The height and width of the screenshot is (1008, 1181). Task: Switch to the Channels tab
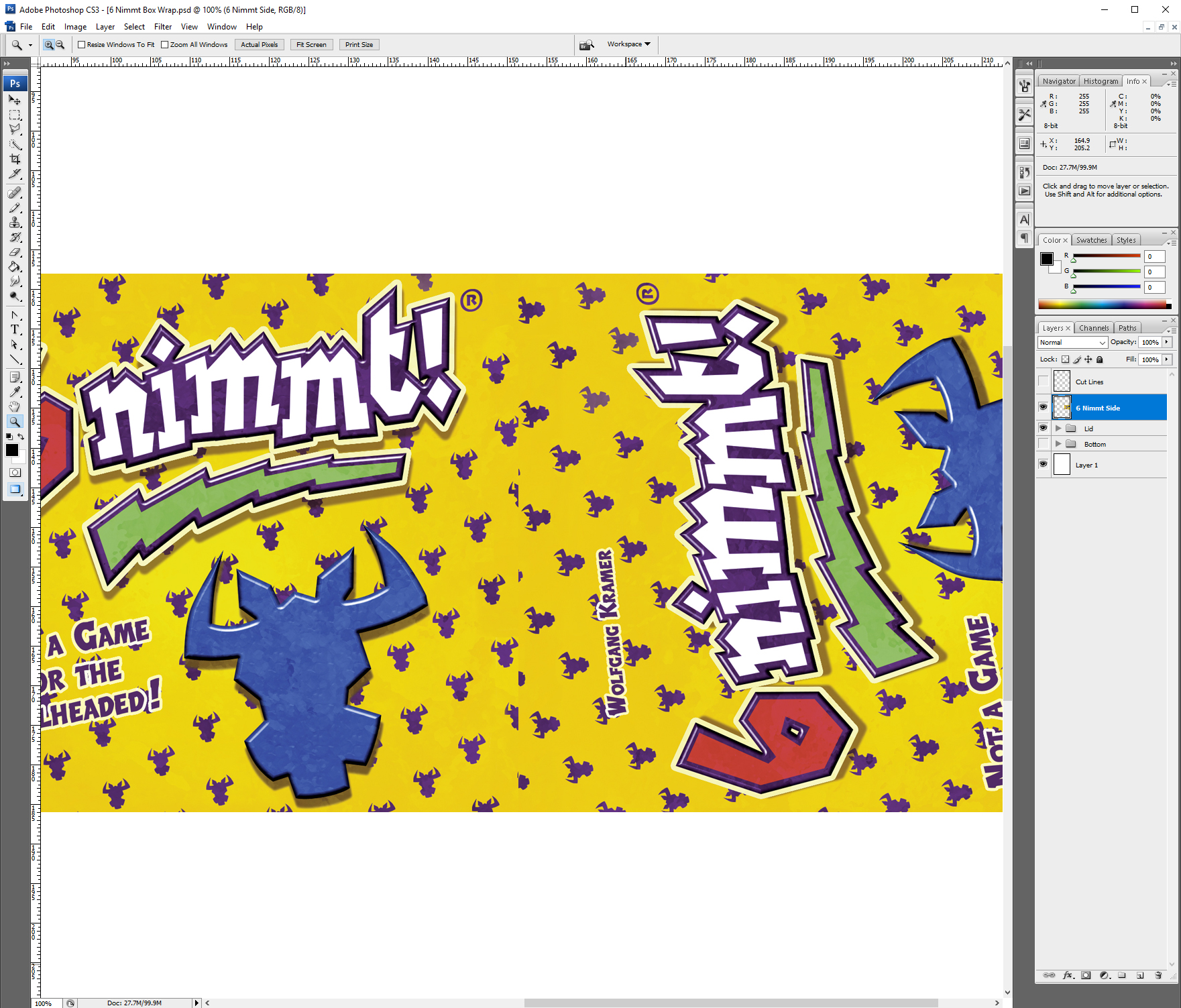[1094, 328]
